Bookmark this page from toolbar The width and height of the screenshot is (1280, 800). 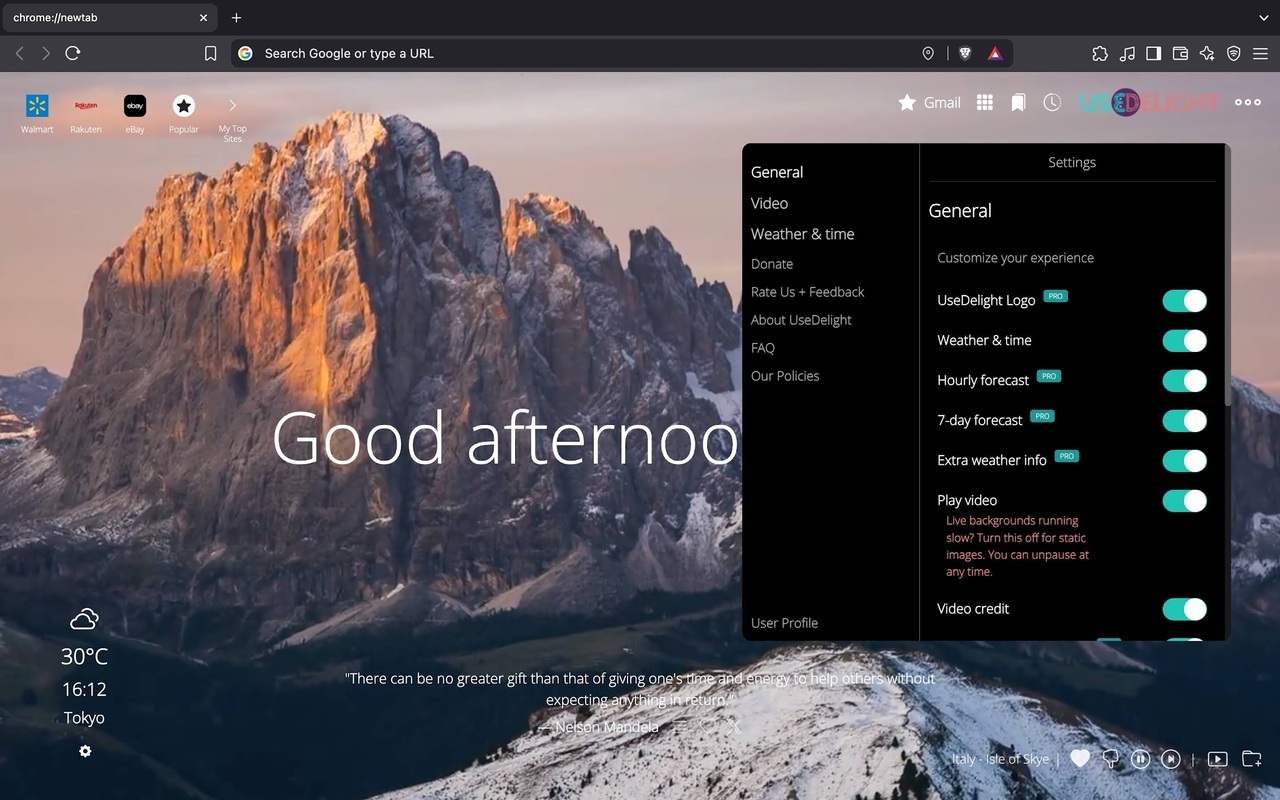click(x=210, y=53)
